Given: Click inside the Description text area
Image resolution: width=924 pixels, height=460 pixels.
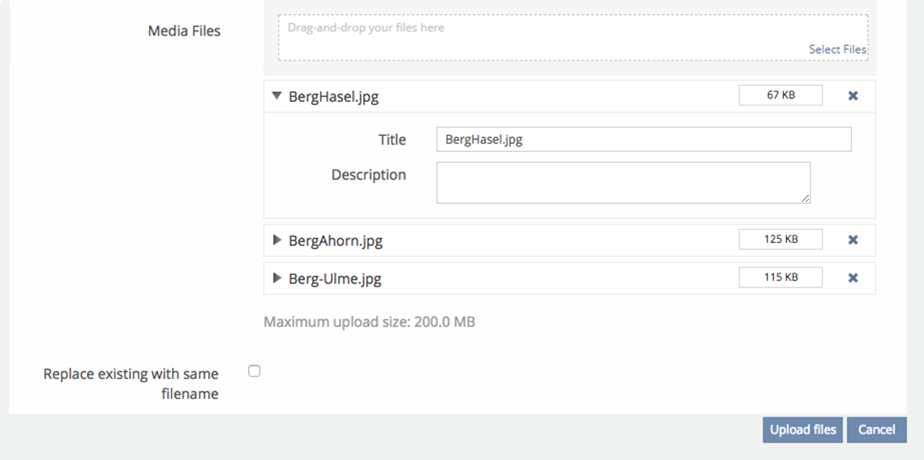Looking at the screenshot, I should pyautogui.click(x=622, y=183).
